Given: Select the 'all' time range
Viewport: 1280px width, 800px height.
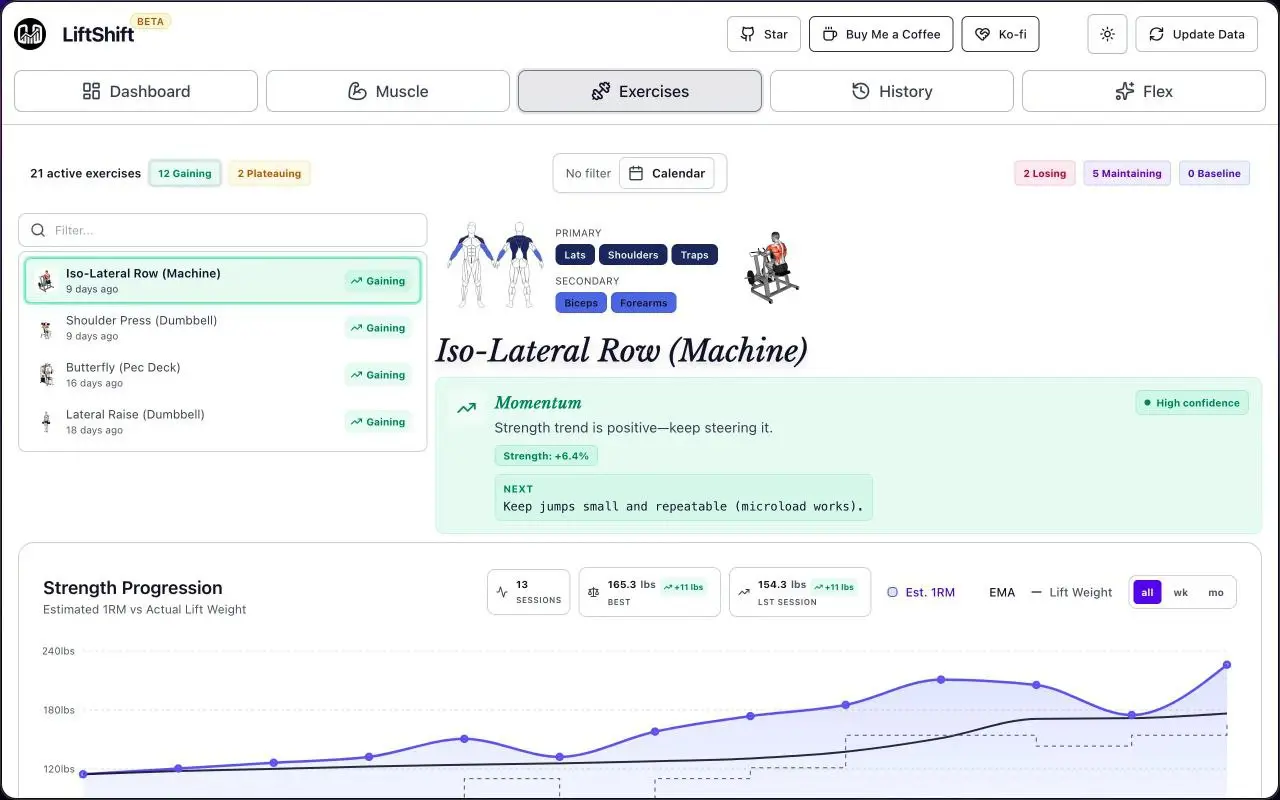Looking at the screenshot, I should point(1147,592).
